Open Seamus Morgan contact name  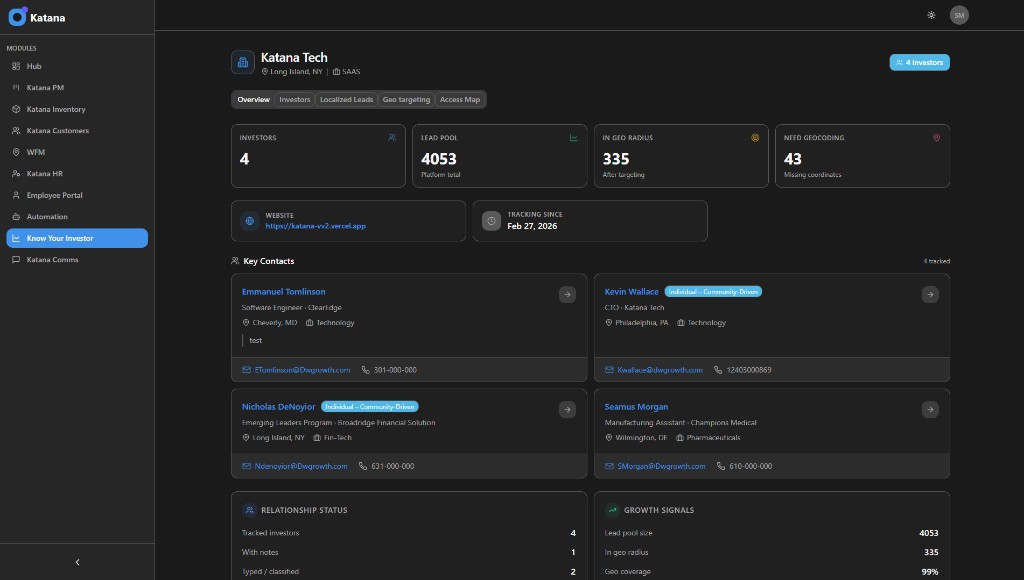point(636,407)
